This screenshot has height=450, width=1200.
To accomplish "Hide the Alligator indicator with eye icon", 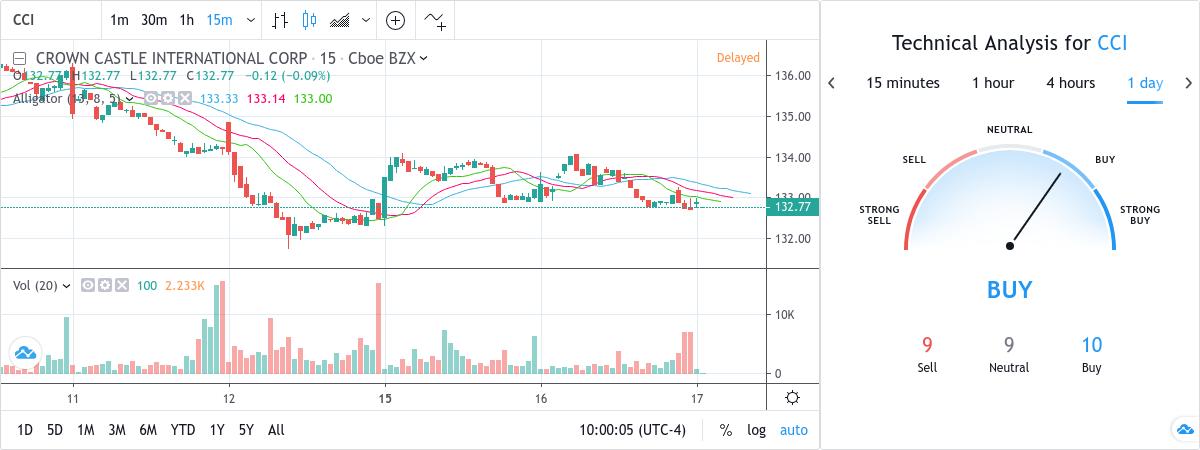I will pyautogui.click(x=153, y=98).
